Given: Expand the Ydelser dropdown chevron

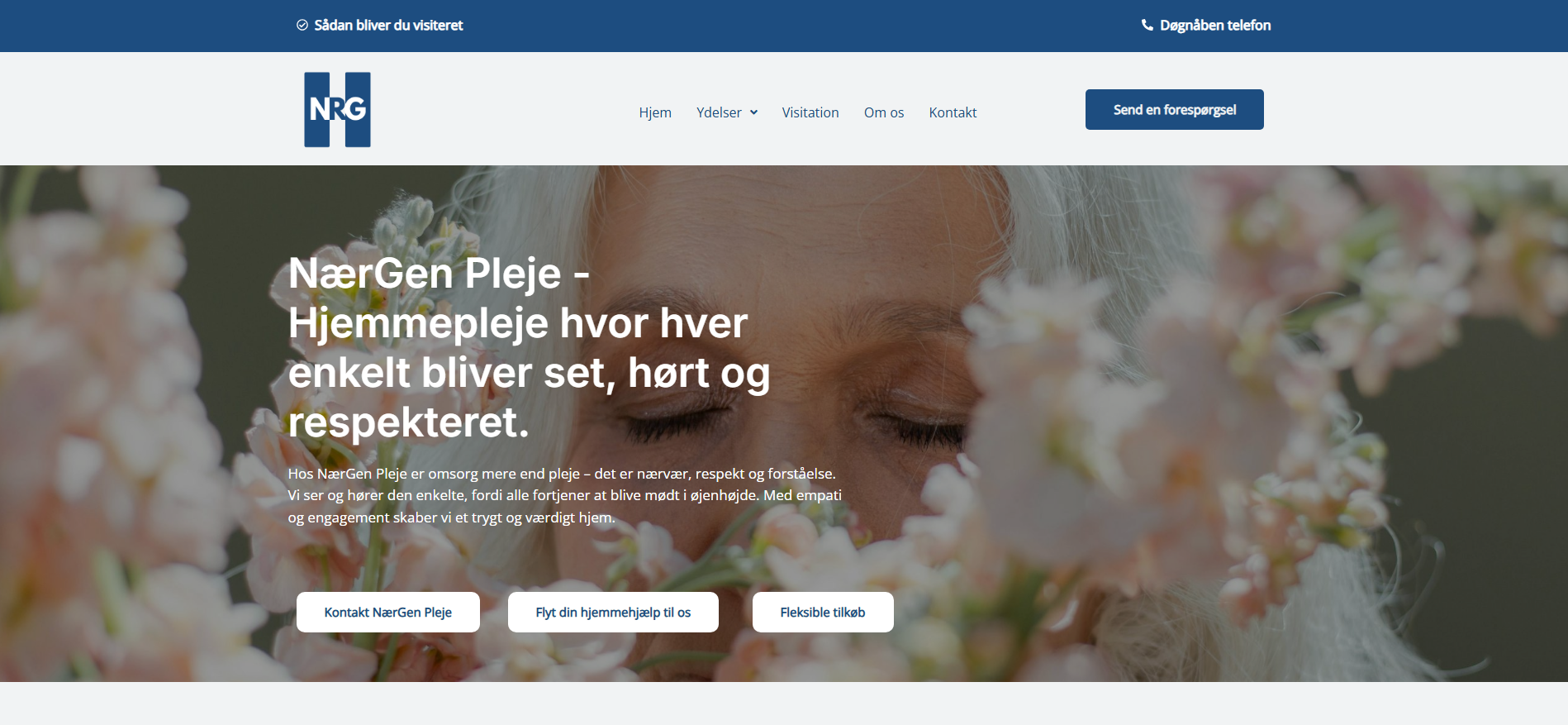Looking at the screenshot, I should click(753, 112).
